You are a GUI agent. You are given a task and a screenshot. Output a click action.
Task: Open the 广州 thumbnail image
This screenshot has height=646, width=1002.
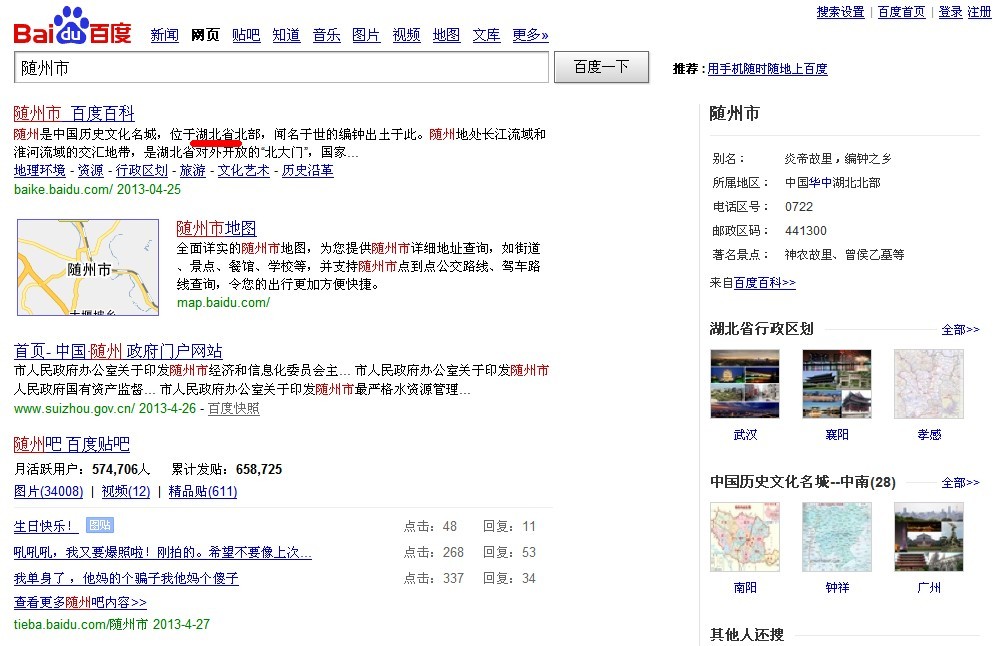(929, 536)
